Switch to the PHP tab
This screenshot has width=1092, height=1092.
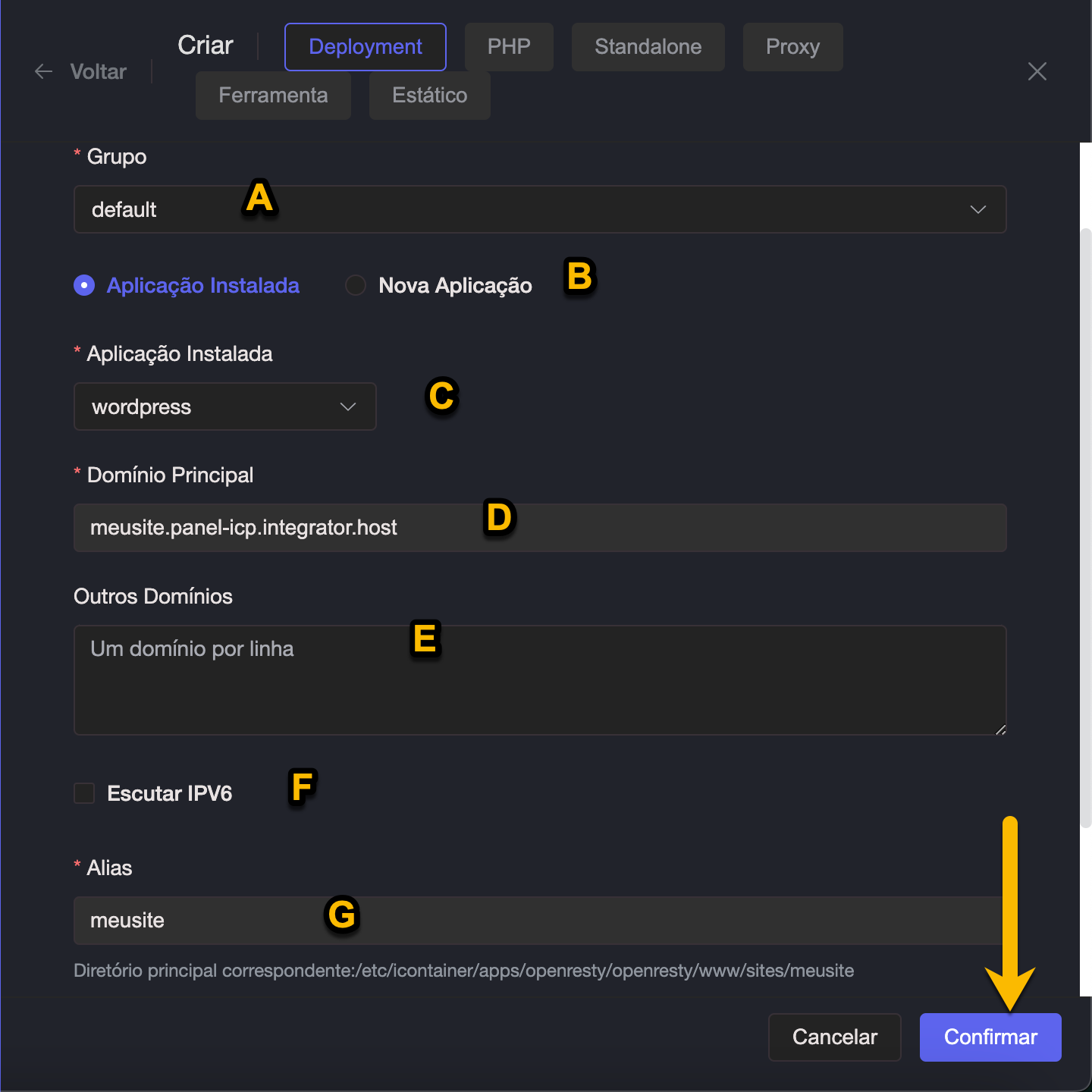coord(509,47)
